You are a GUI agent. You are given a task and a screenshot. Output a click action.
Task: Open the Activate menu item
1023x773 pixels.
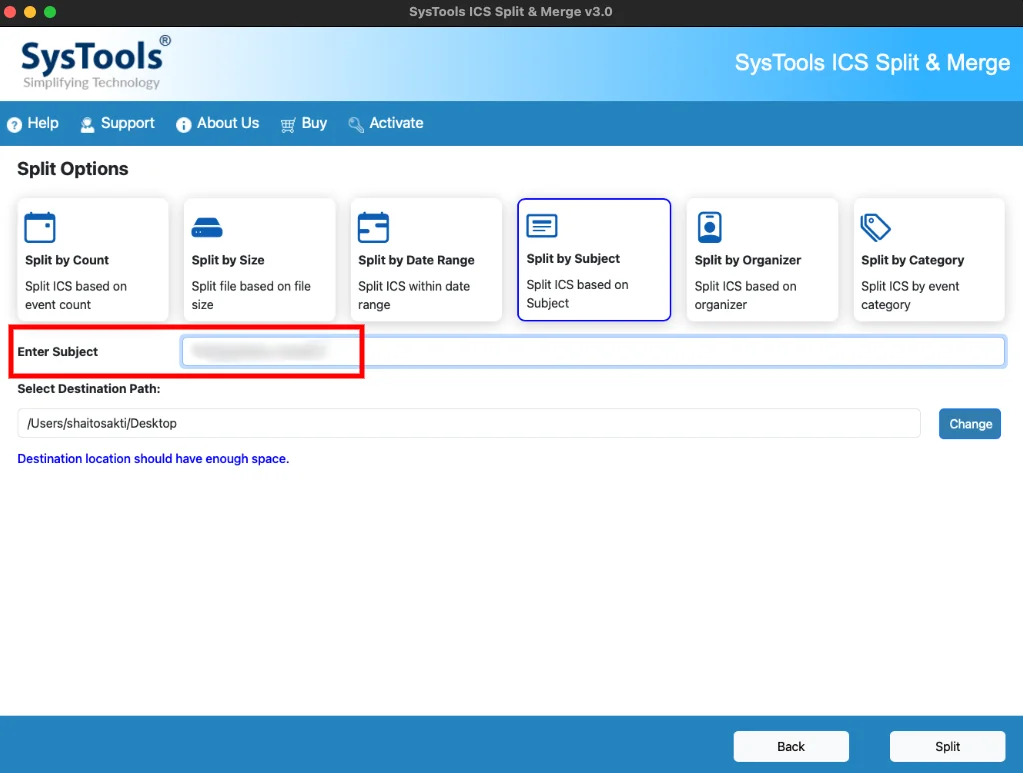pos(386,123)
